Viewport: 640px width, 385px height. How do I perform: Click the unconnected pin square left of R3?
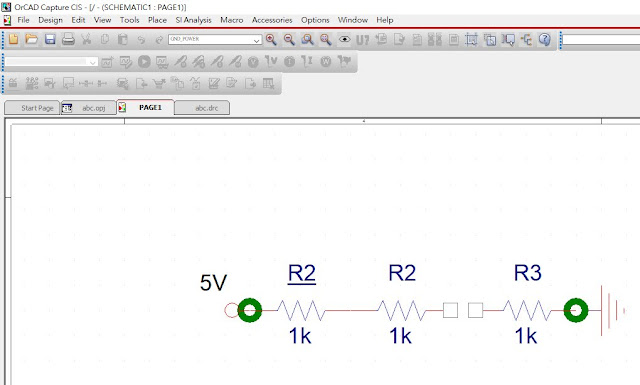point(476,310)
